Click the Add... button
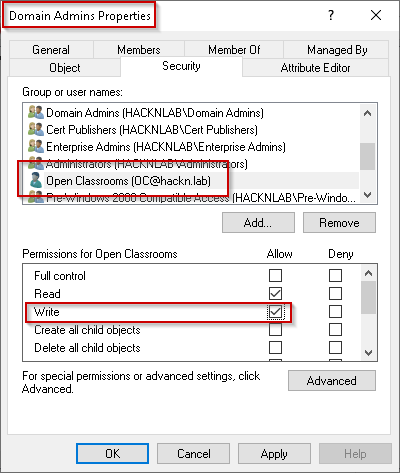Viewport: 400px width, 473px height. 258,223
